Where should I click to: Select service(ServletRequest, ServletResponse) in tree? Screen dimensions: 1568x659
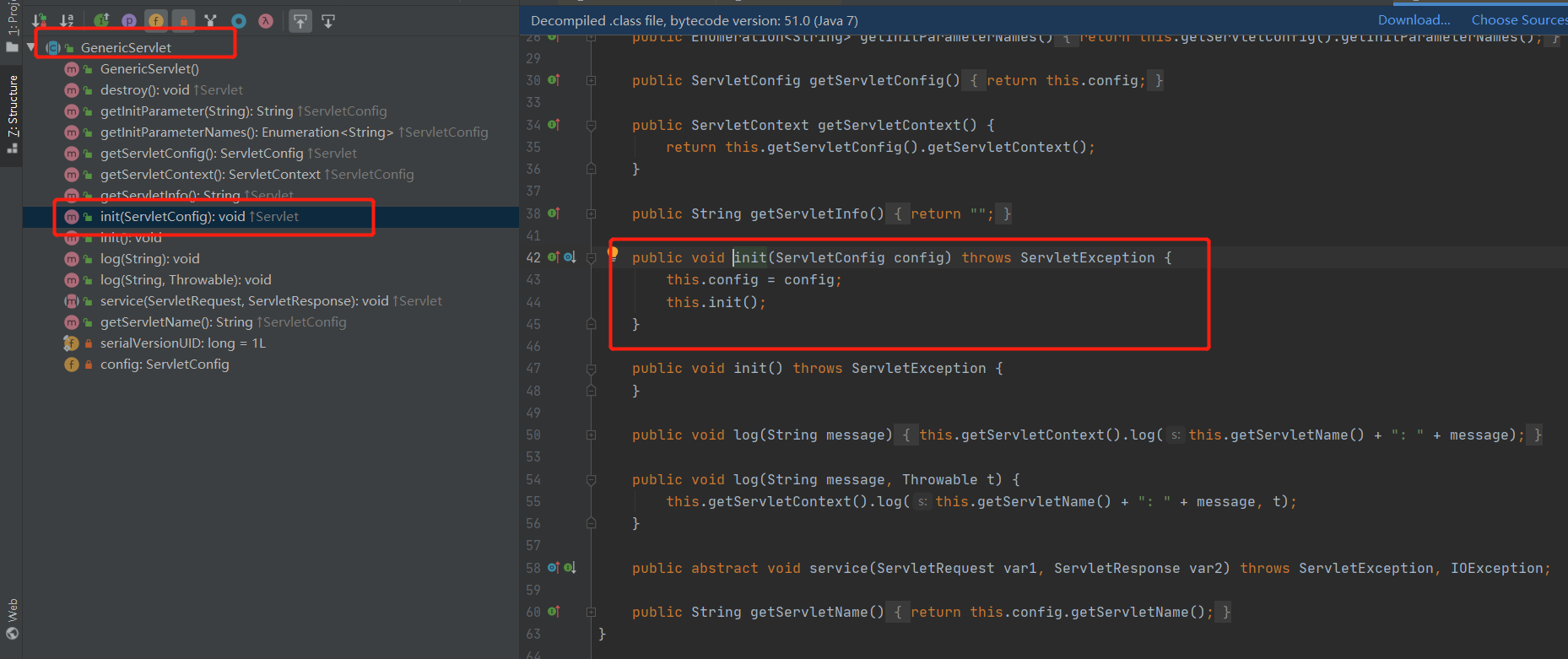(x=271, y=301)
